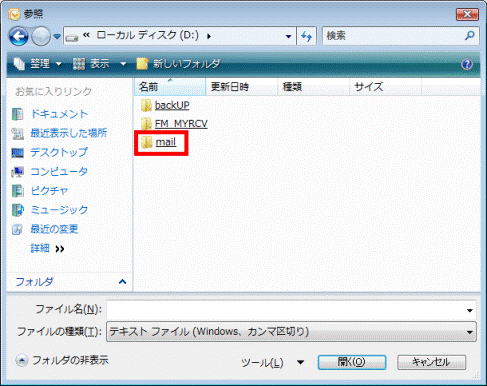Expand the フォルダ pane chevron
Viewport: 487px width, 386px height.
coord(122,282)
